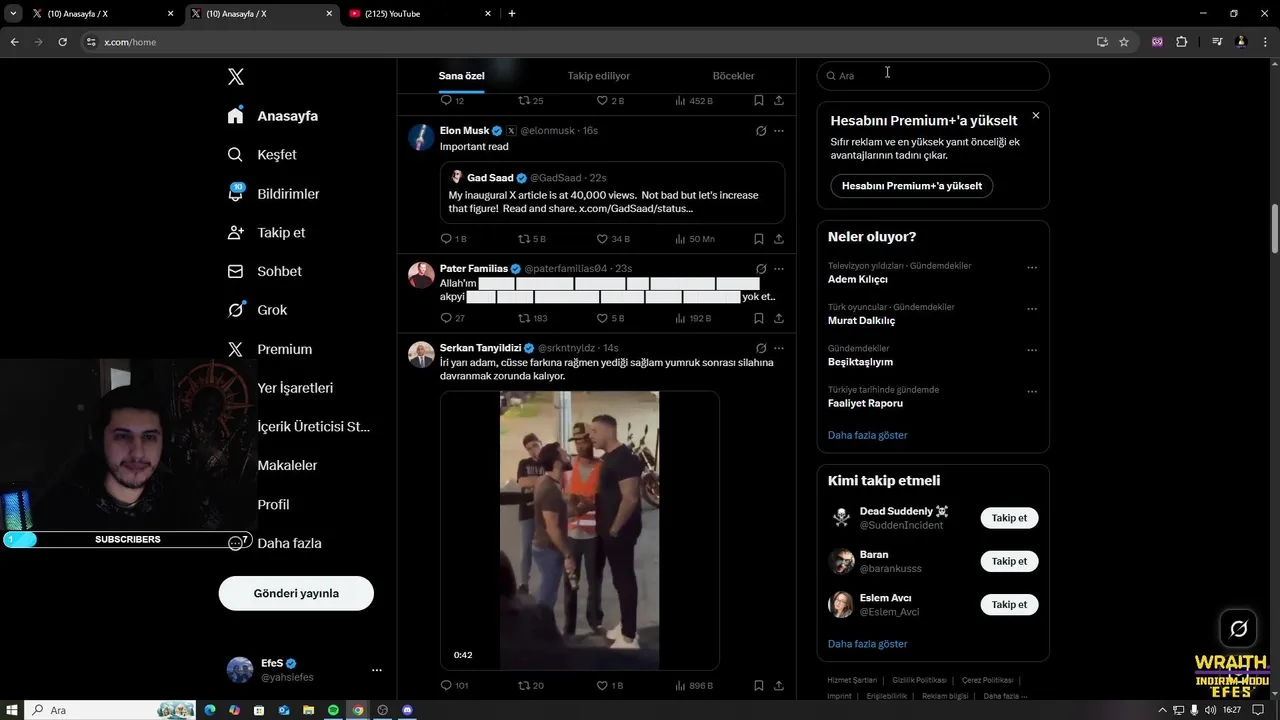Reply to Serkan Tanyildizi post
1280x720 pixels.
454,685
